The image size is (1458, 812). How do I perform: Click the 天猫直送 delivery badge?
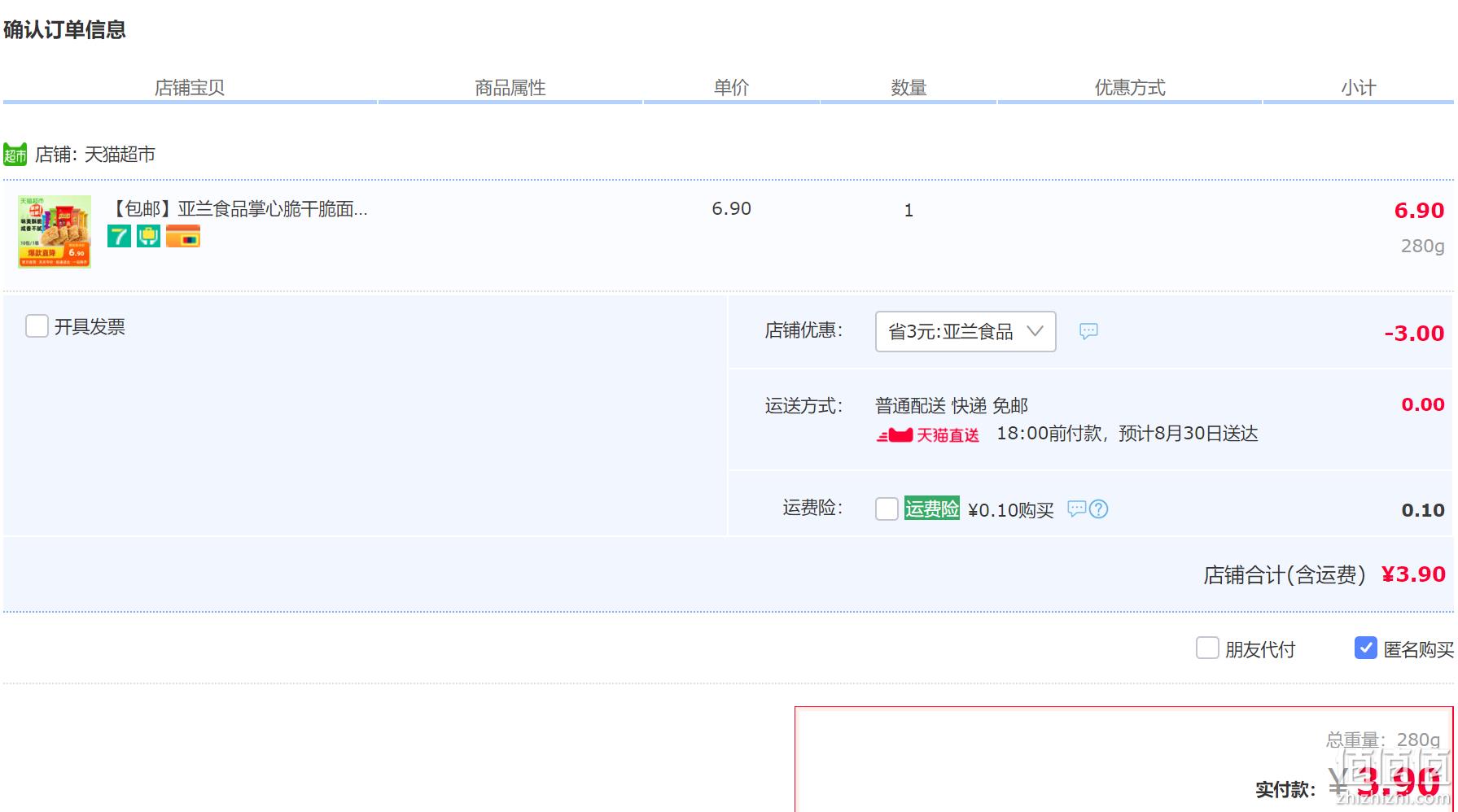click(x=928, y=435)
